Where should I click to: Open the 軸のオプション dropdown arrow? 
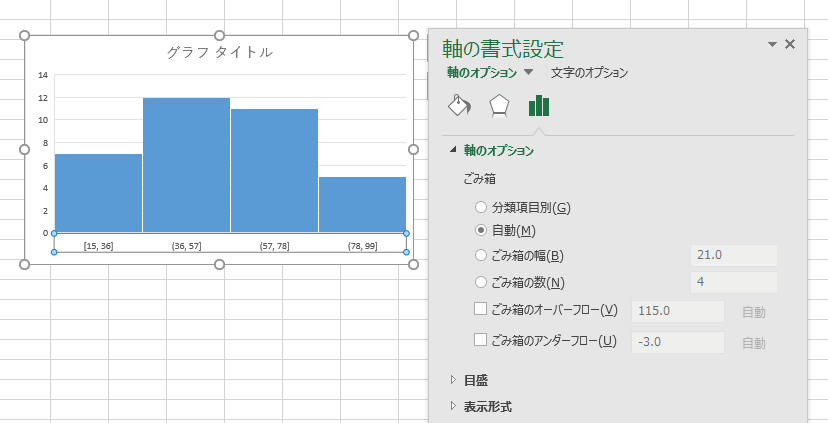[529, 72]
